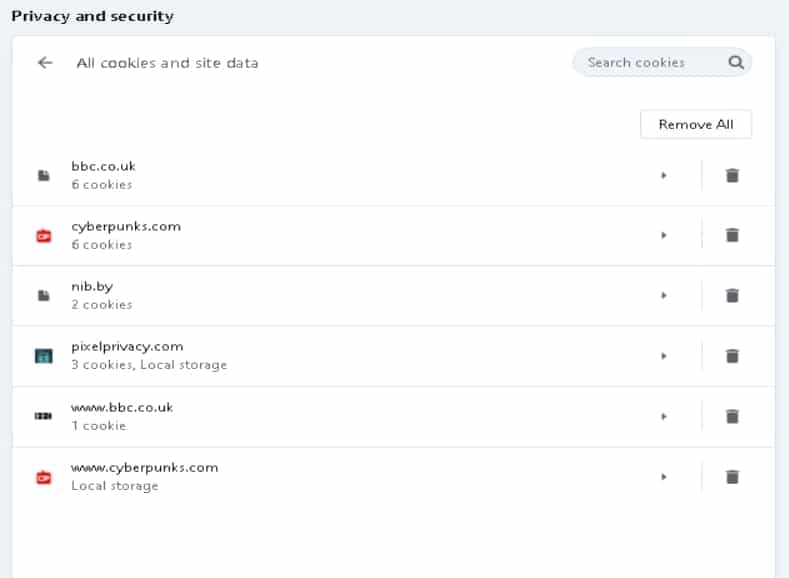The width and height of the screenshot is (789, 578).
Task: Click the Remove All button
Action: pos(696,124)
